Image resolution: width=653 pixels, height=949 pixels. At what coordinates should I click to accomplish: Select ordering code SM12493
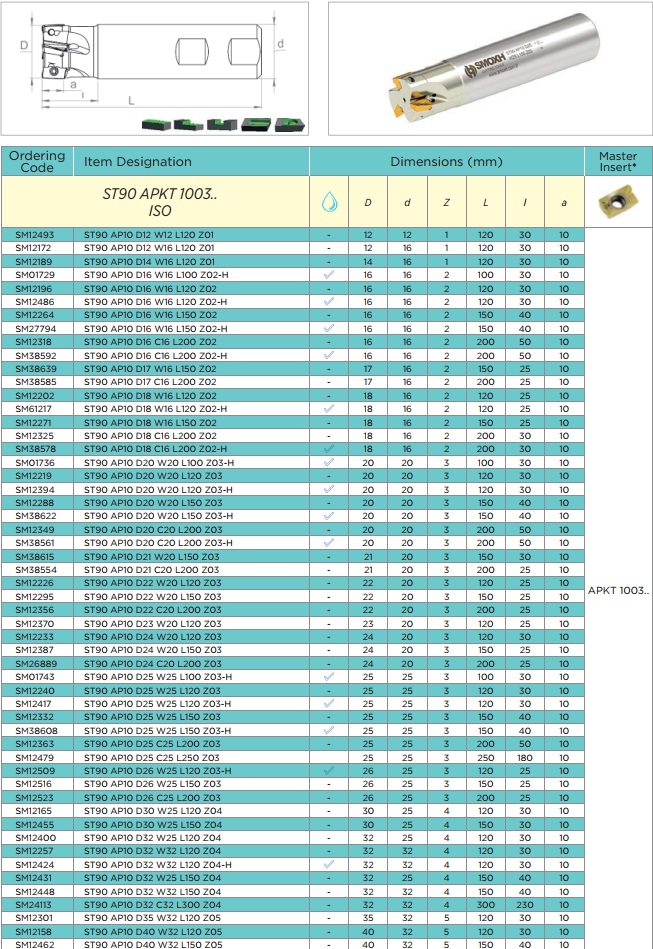point(34,235)
